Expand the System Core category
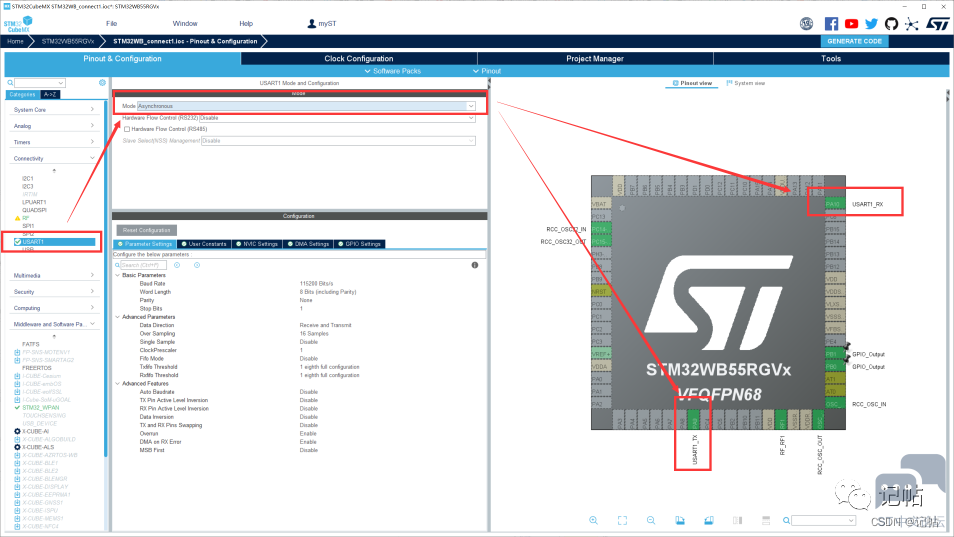The width and height of the screenshot is (954, 537). pyautogui.click(x=54, y=109)
